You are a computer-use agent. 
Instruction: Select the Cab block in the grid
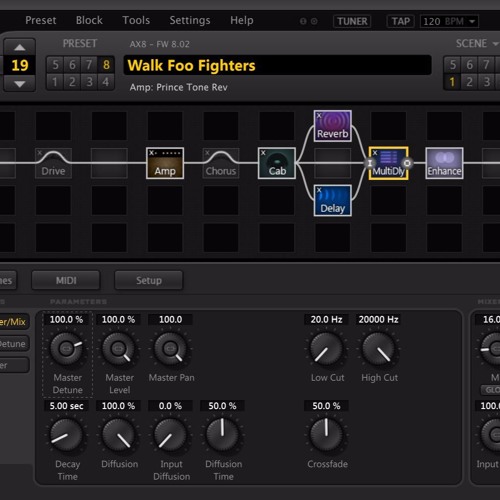click(x=277, y=163)
